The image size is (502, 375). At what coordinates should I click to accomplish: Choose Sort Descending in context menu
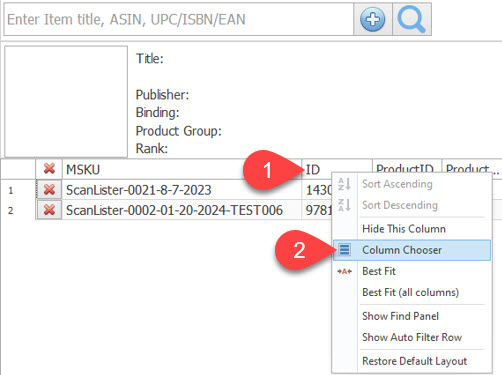412,205
